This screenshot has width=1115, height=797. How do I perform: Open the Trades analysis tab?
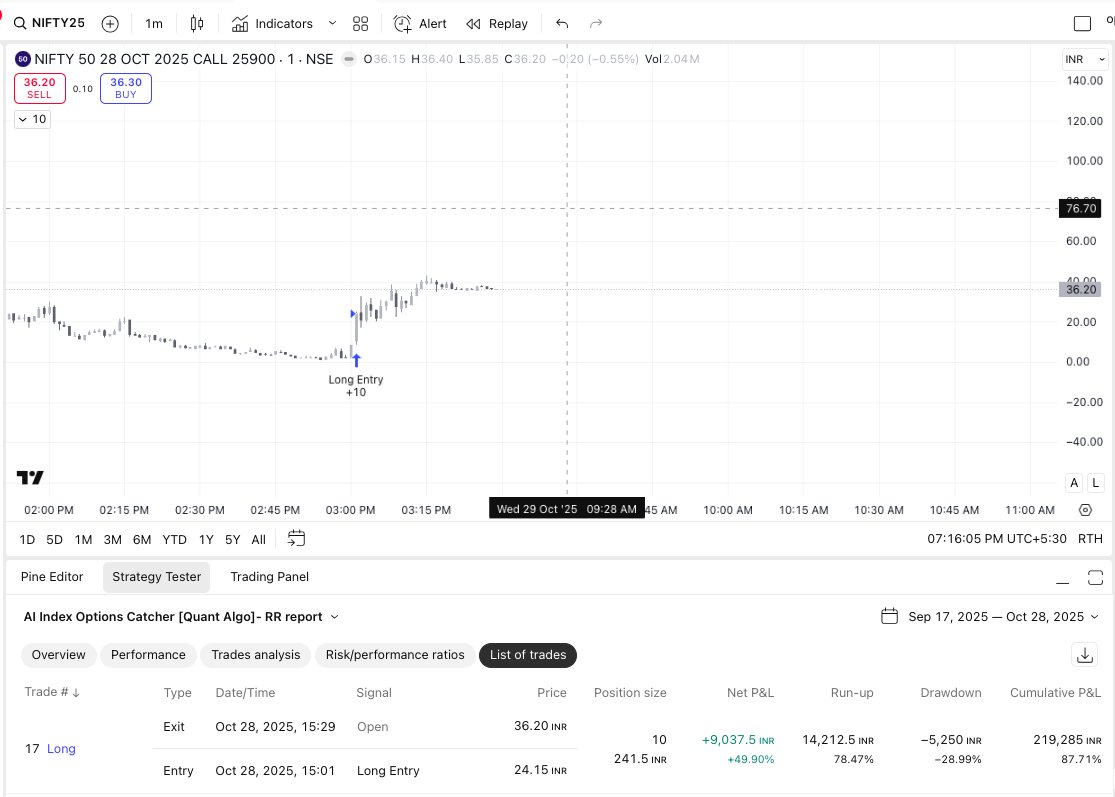(x=256, y=655)
